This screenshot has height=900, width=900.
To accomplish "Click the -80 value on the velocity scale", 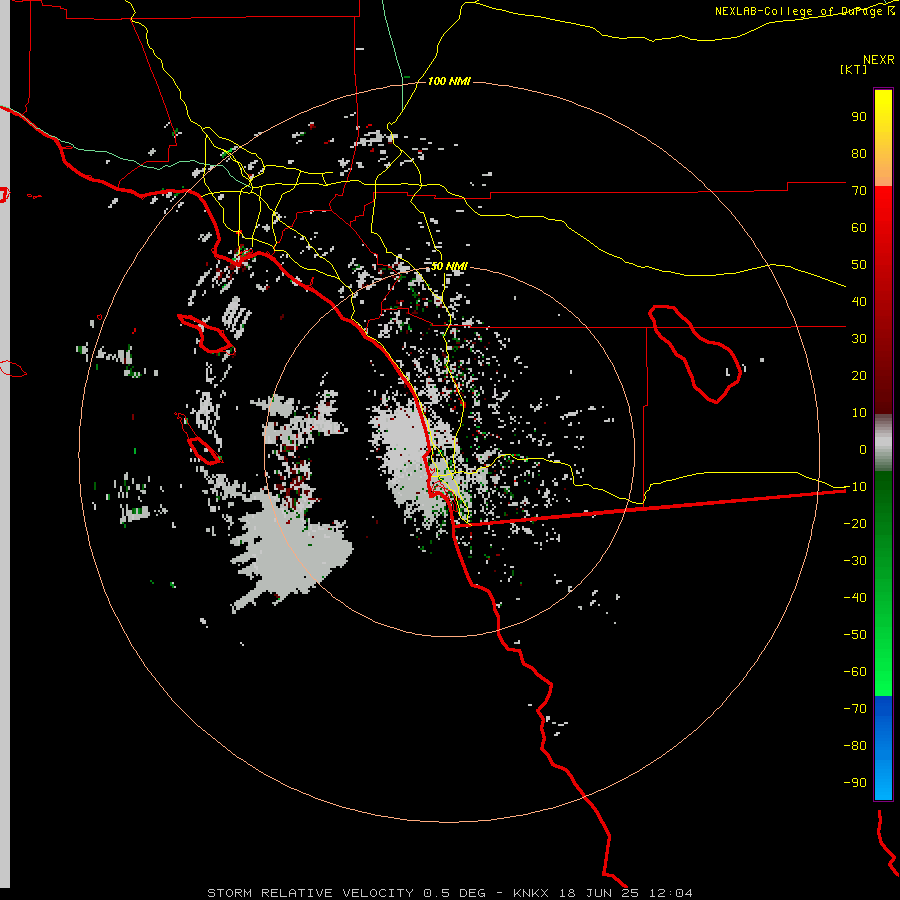I will tap(855, 746).
